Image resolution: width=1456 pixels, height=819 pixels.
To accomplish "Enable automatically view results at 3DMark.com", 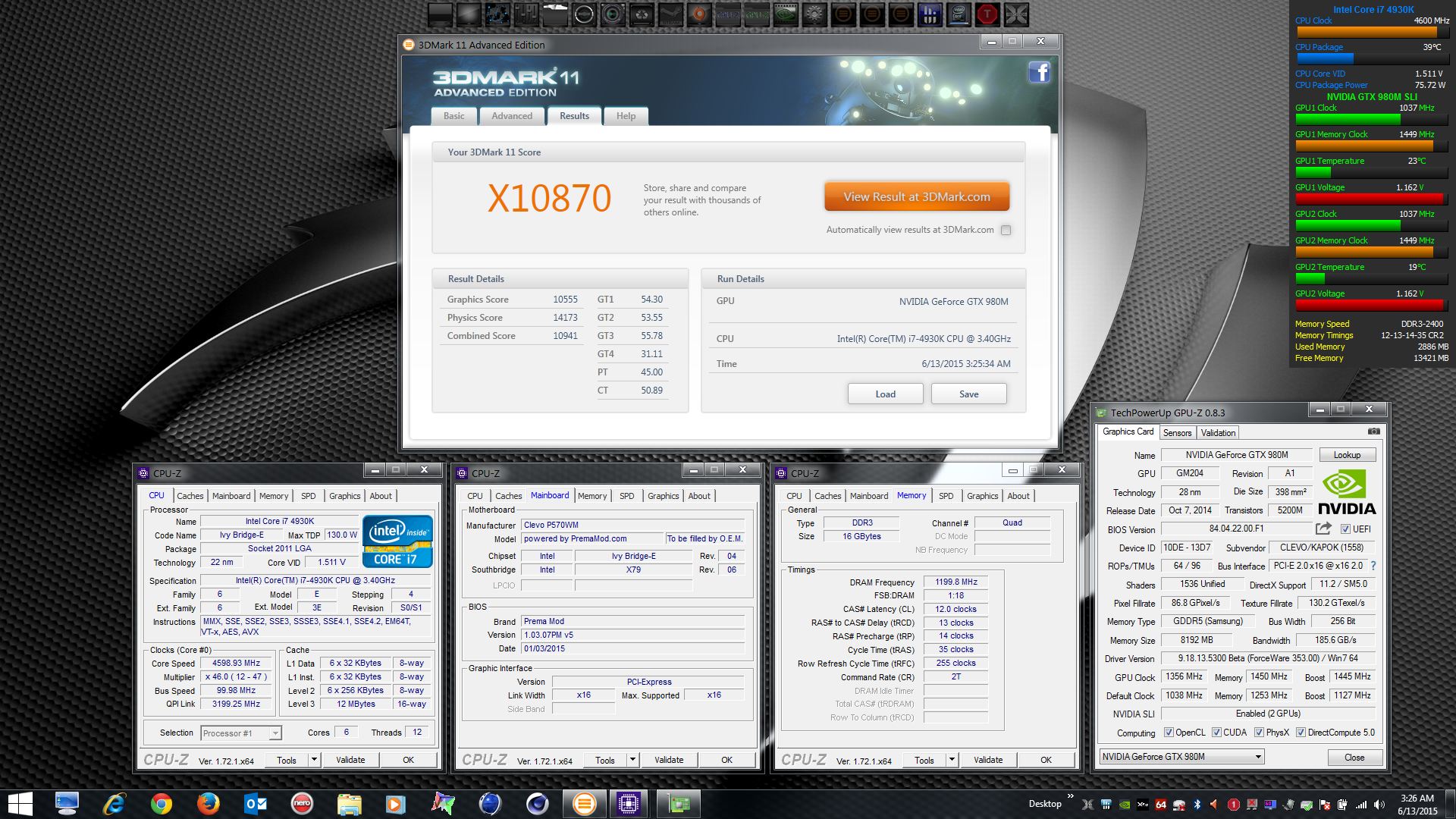I will tap(1006, 230).
